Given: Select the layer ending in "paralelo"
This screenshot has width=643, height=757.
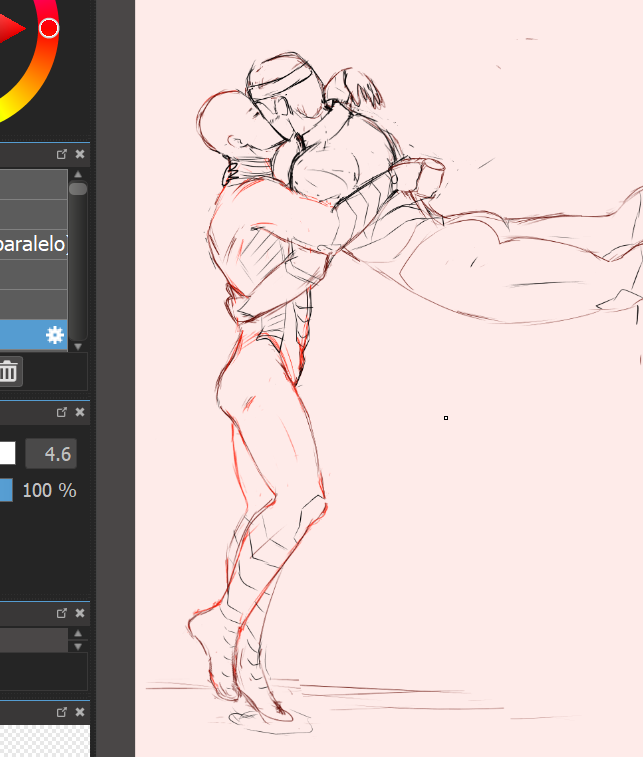Looking at the screenshot, I should pos(34,244).
